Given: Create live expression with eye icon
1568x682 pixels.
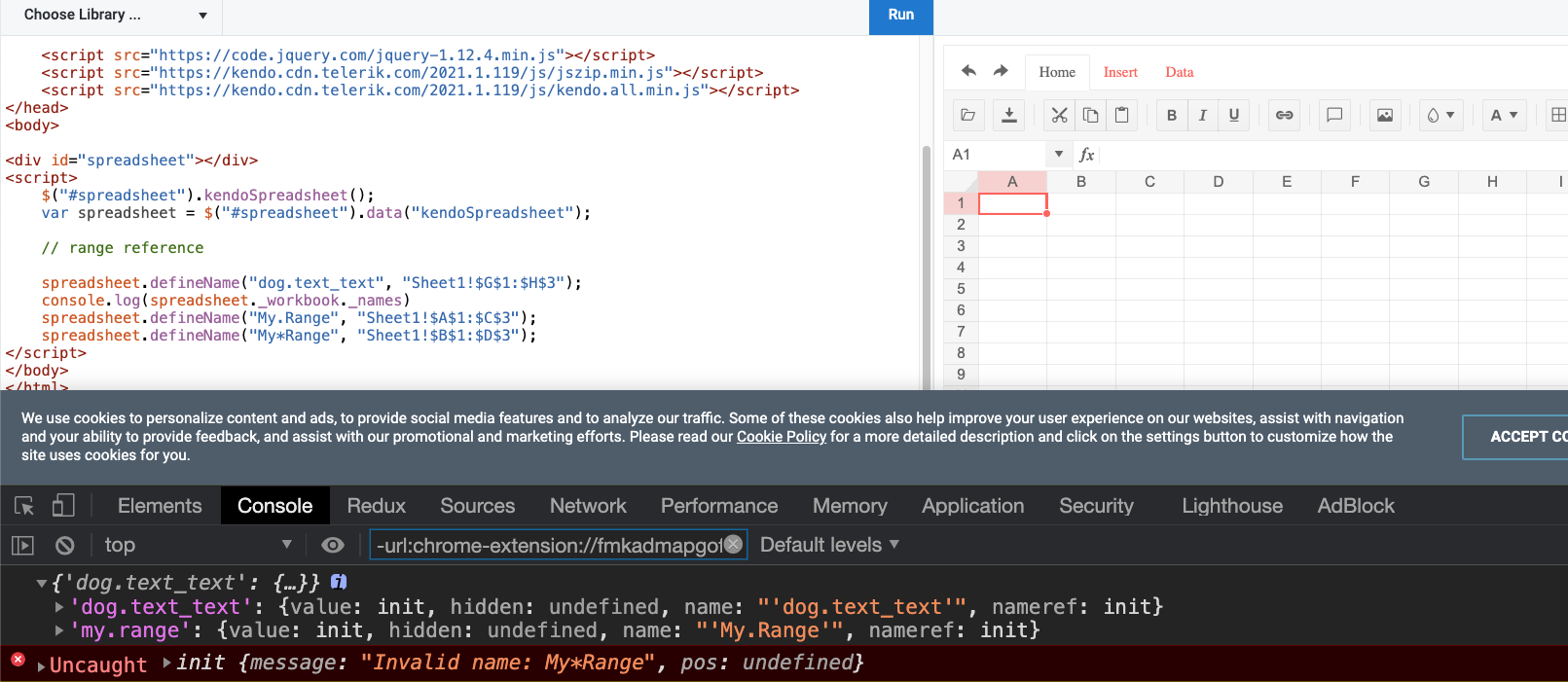Looking at the screenshot, I should (333, 546).
